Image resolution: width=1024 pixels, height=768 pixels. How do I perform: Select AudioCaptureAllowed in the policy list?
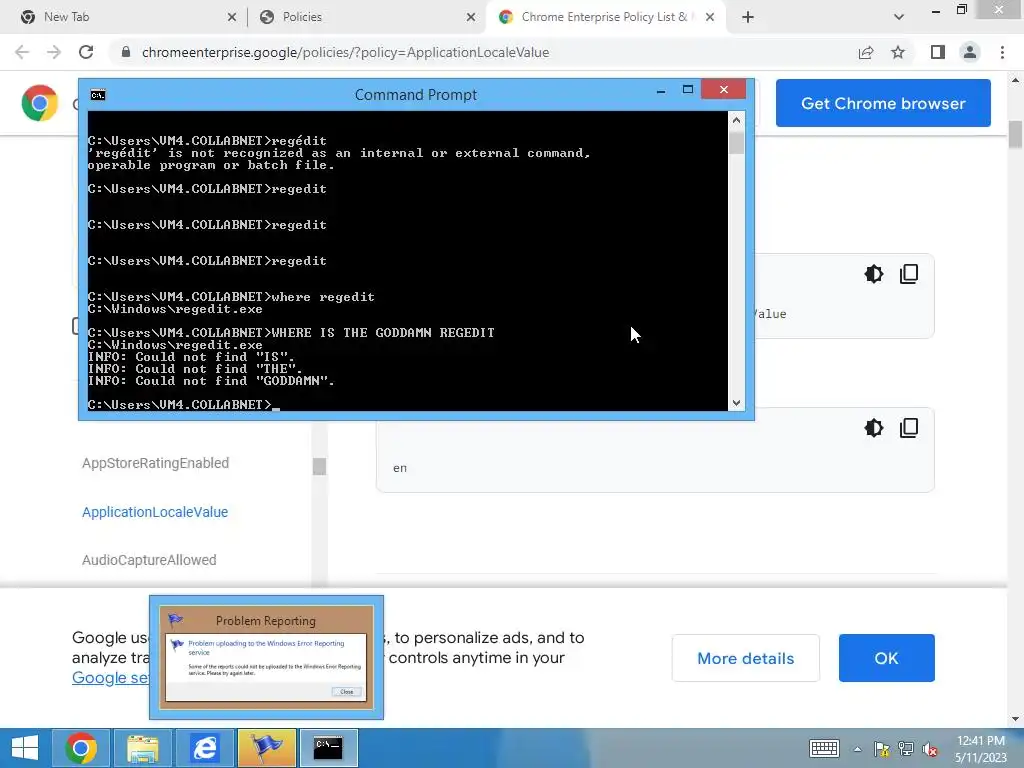coord(149,560)
